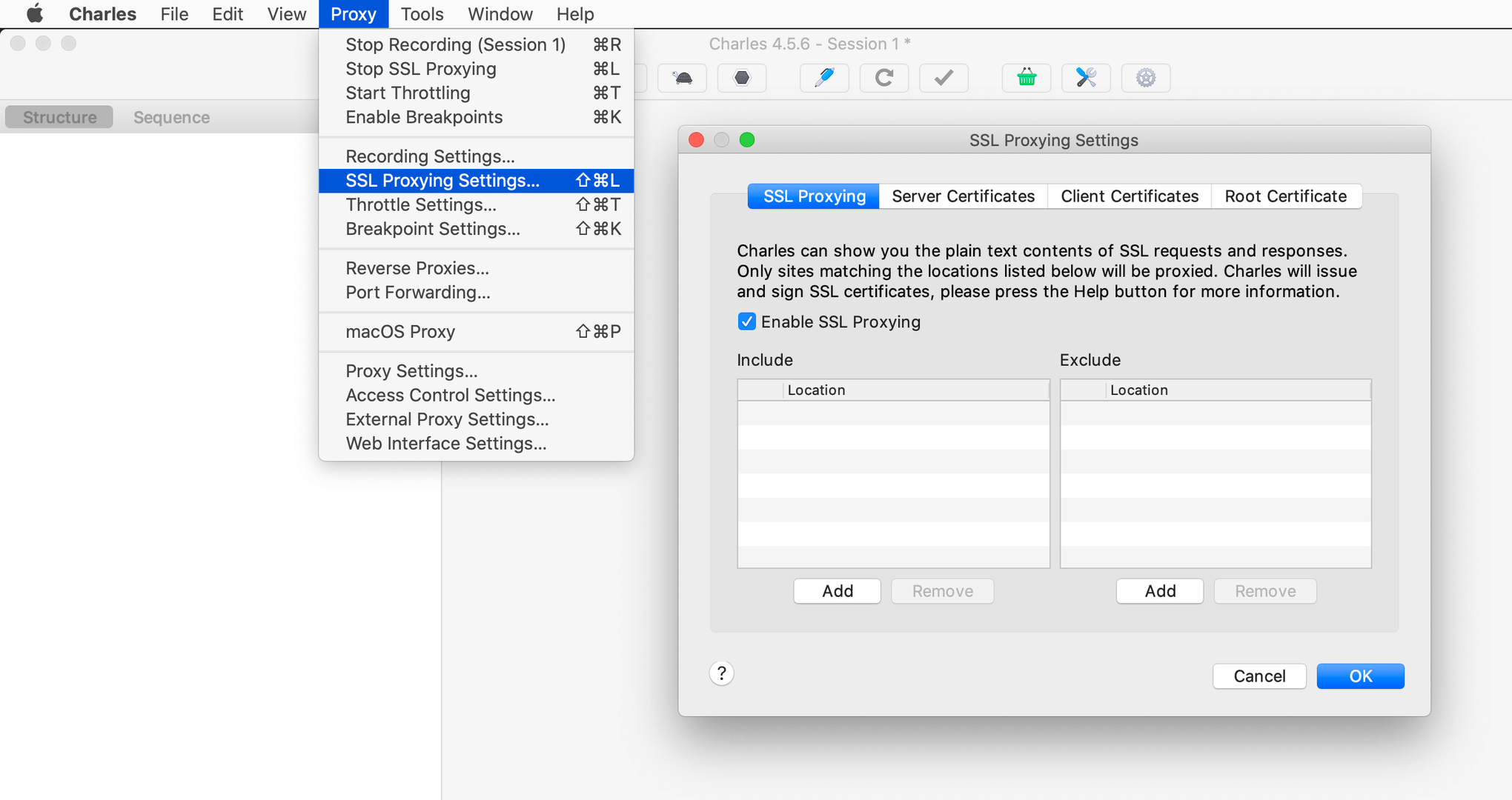Open the Tools wrench toolbar icon

(1086, 78)
